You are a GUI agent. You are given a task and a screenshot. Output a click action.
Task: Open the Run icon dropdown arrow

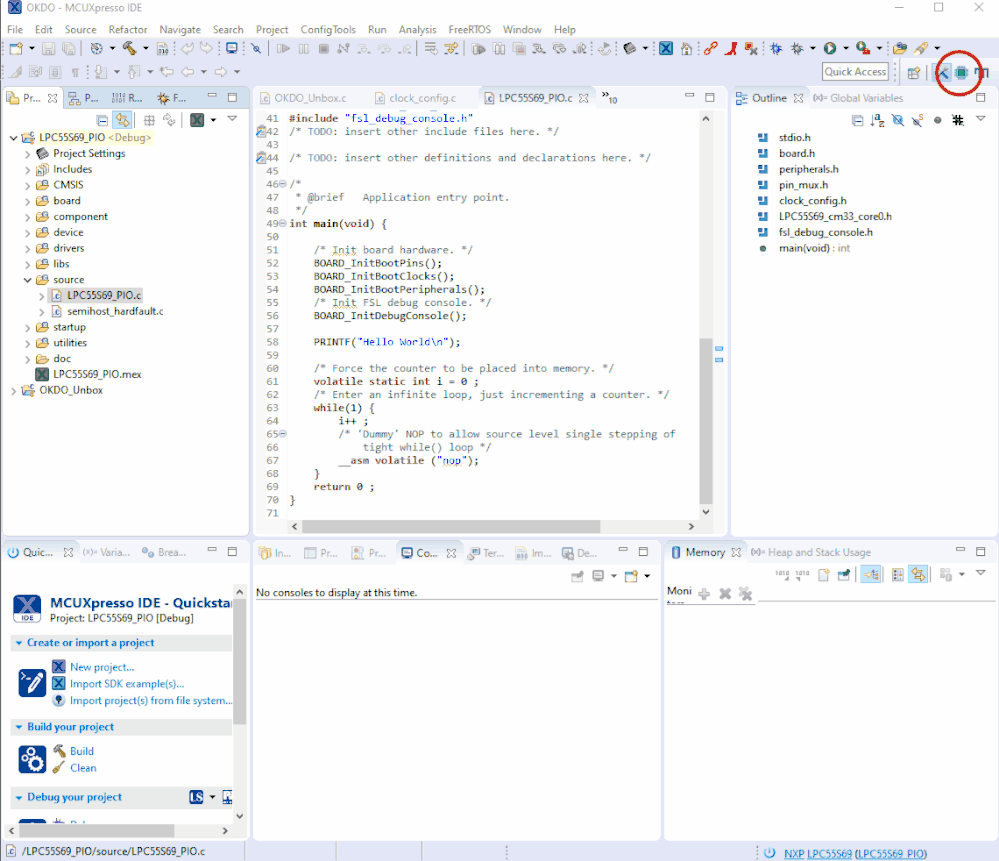tap(846, 48)
